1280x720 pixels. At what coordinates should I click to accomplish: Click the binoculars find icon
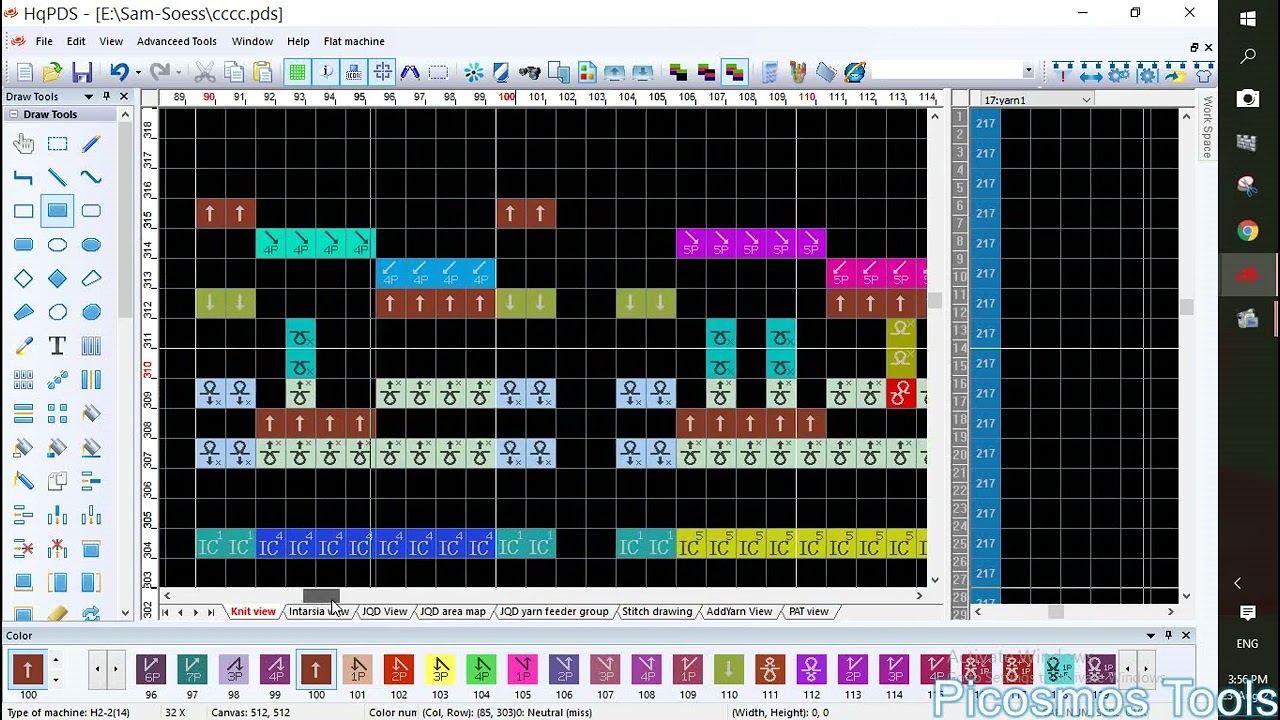[530, 72]
